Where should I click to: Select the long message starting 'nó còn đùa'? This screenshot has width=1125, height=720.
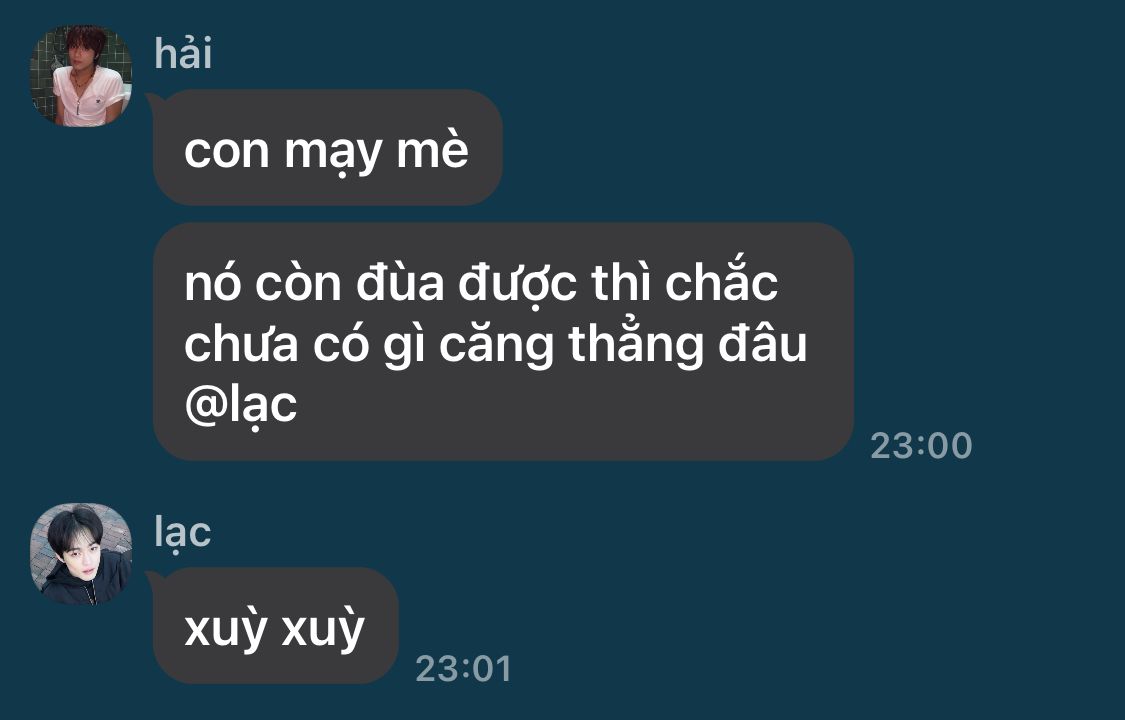coord(503,341)
